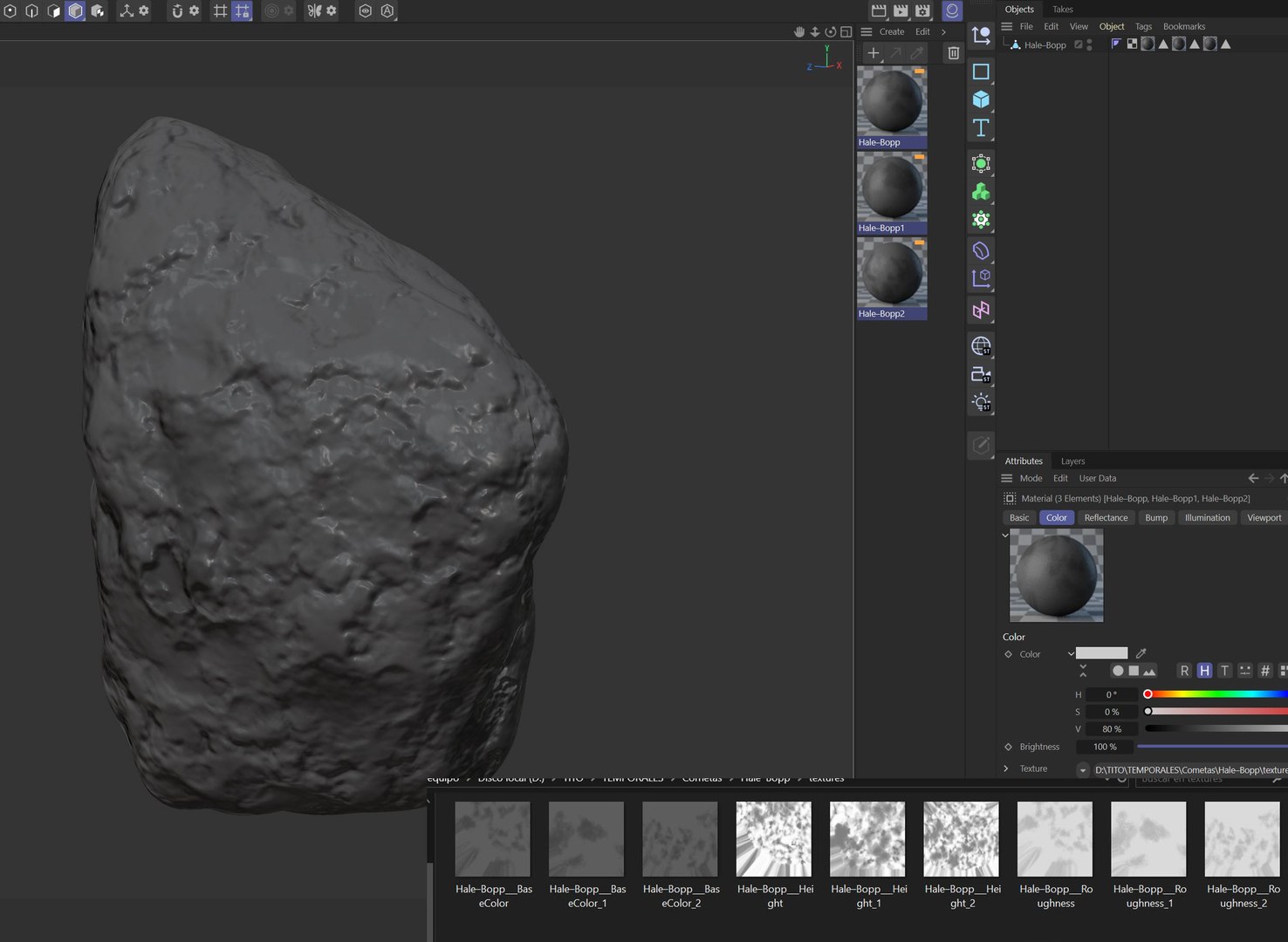Click the color eyedropper icon
This screenshot has height=942, width=1288.
(x=1141, y=652)
